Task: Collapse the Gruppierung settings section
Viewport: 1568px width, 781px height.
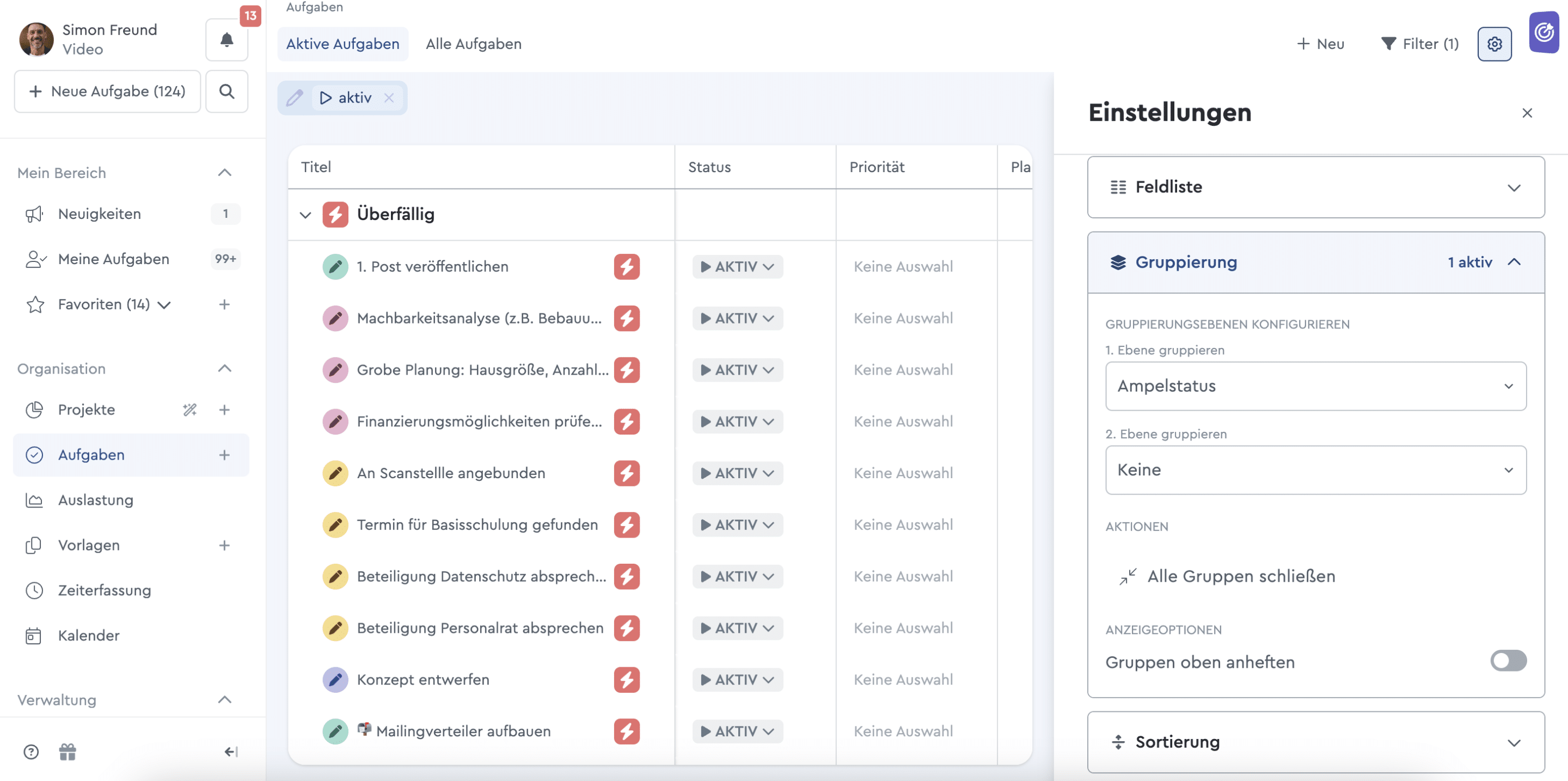Action: 1315,263
